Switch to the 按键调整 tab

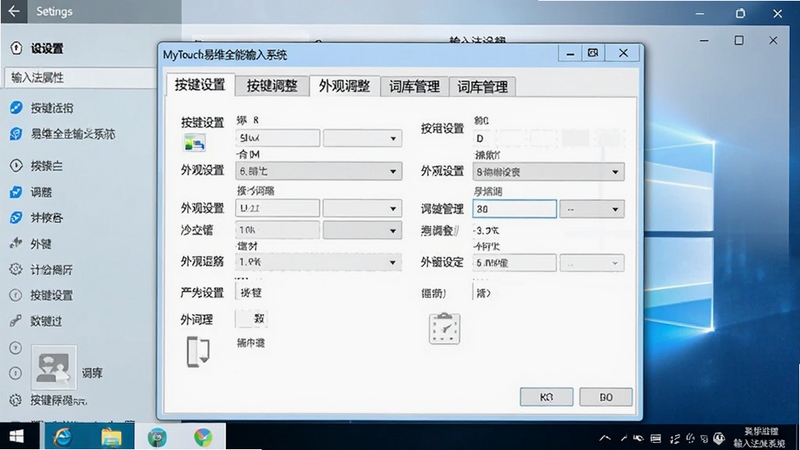[272, 86]
